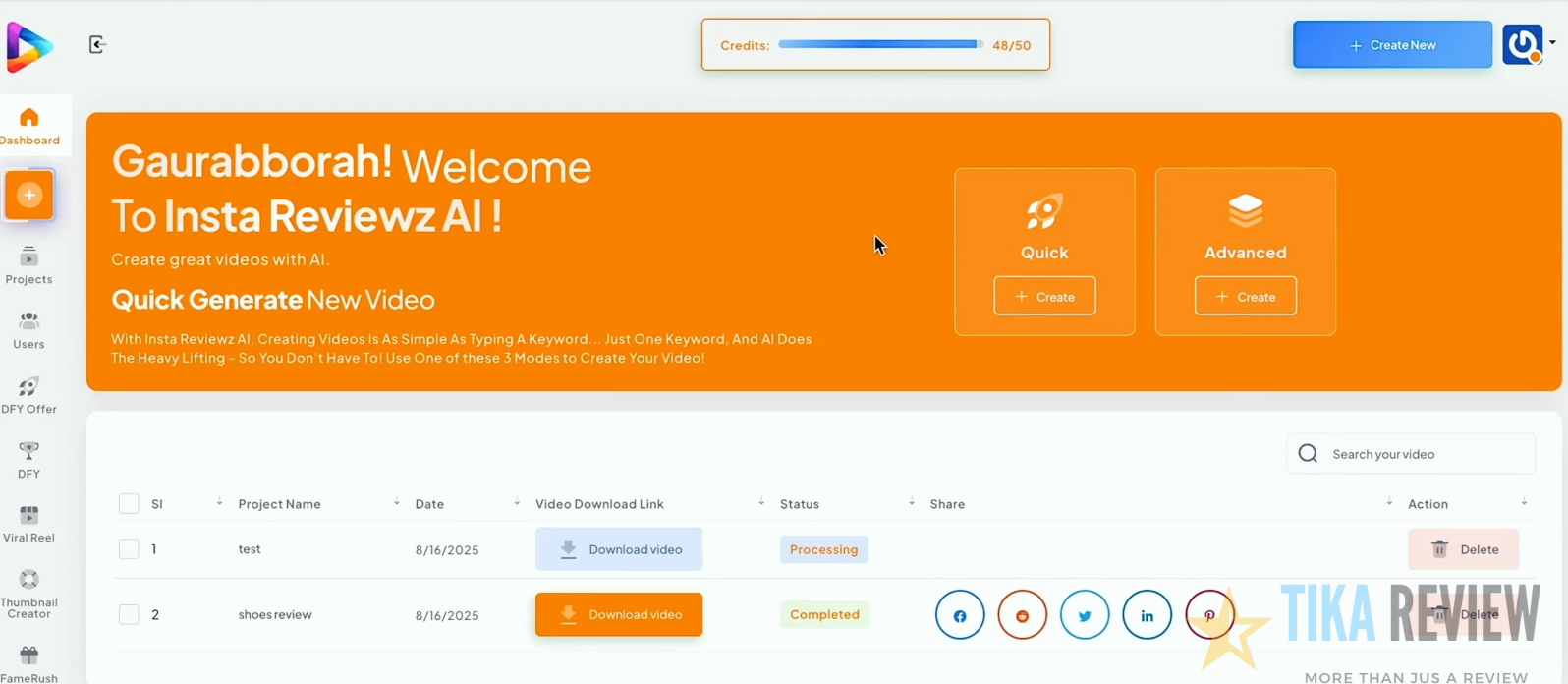This screenshot has height=684, width=1568.
Task: Click the Create New button
Action: (1392, 45)
